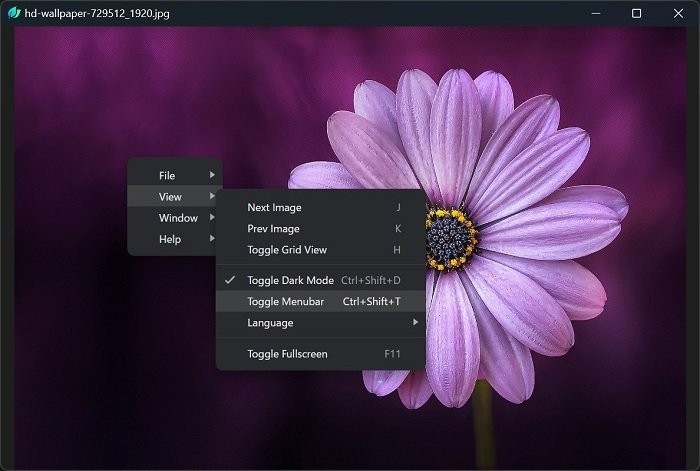Click the green app logo in title bar
Image resolution: width=700 pixels, height=471 pixels.
click(14, 13)
